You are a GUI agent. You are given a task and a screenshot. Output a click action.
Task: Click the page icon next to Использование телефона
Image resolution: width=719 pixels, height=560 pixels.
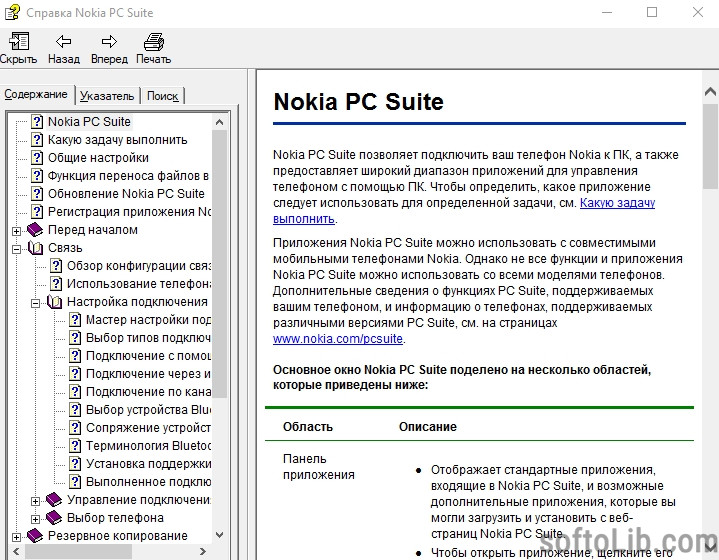[x=56, y=283]
